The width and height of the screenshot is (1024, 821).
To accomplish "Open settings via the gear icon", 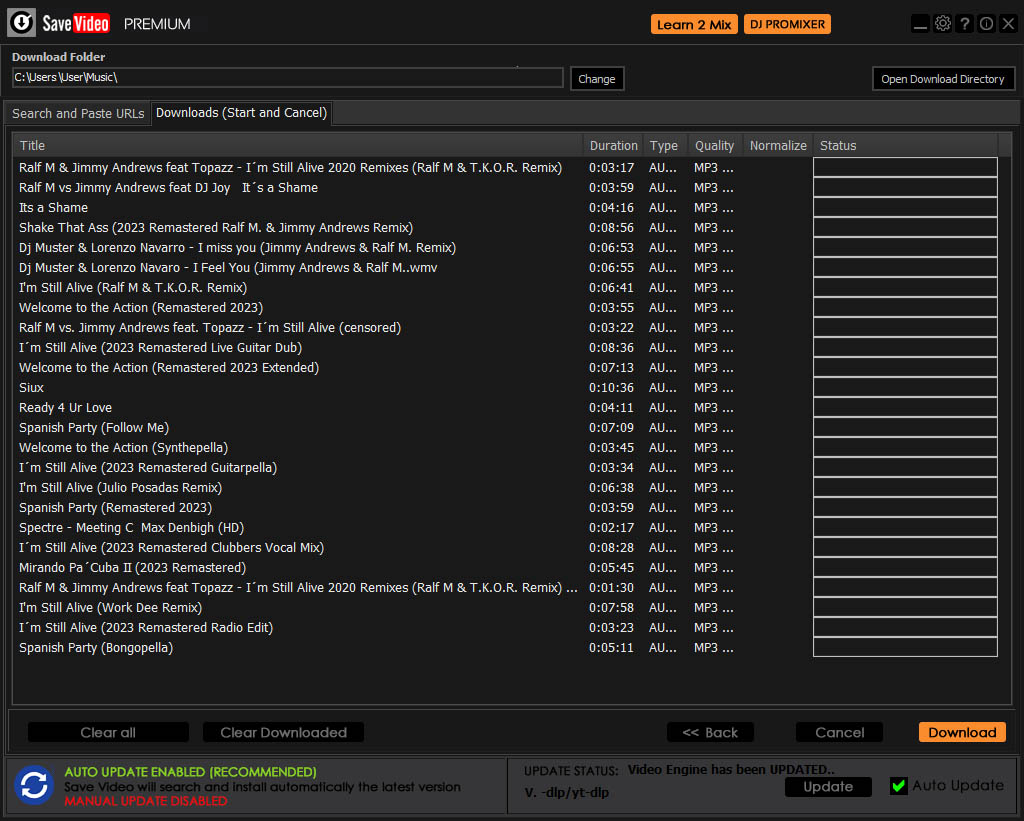I will point(943,24).
